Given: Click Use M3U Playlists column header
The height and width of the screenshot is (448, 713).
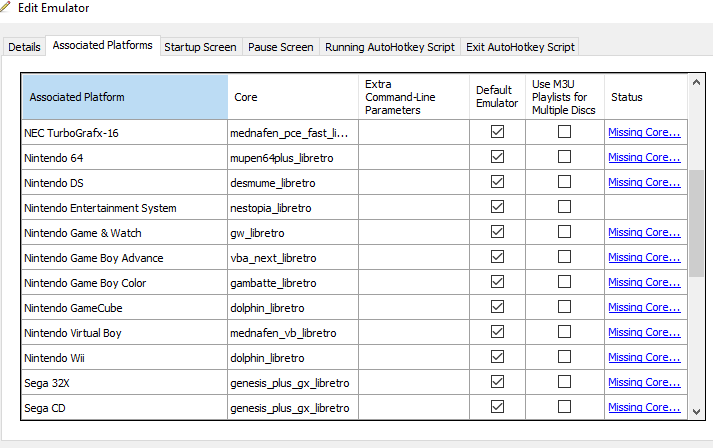Looking at the screenshot, I should coord(565,97).
